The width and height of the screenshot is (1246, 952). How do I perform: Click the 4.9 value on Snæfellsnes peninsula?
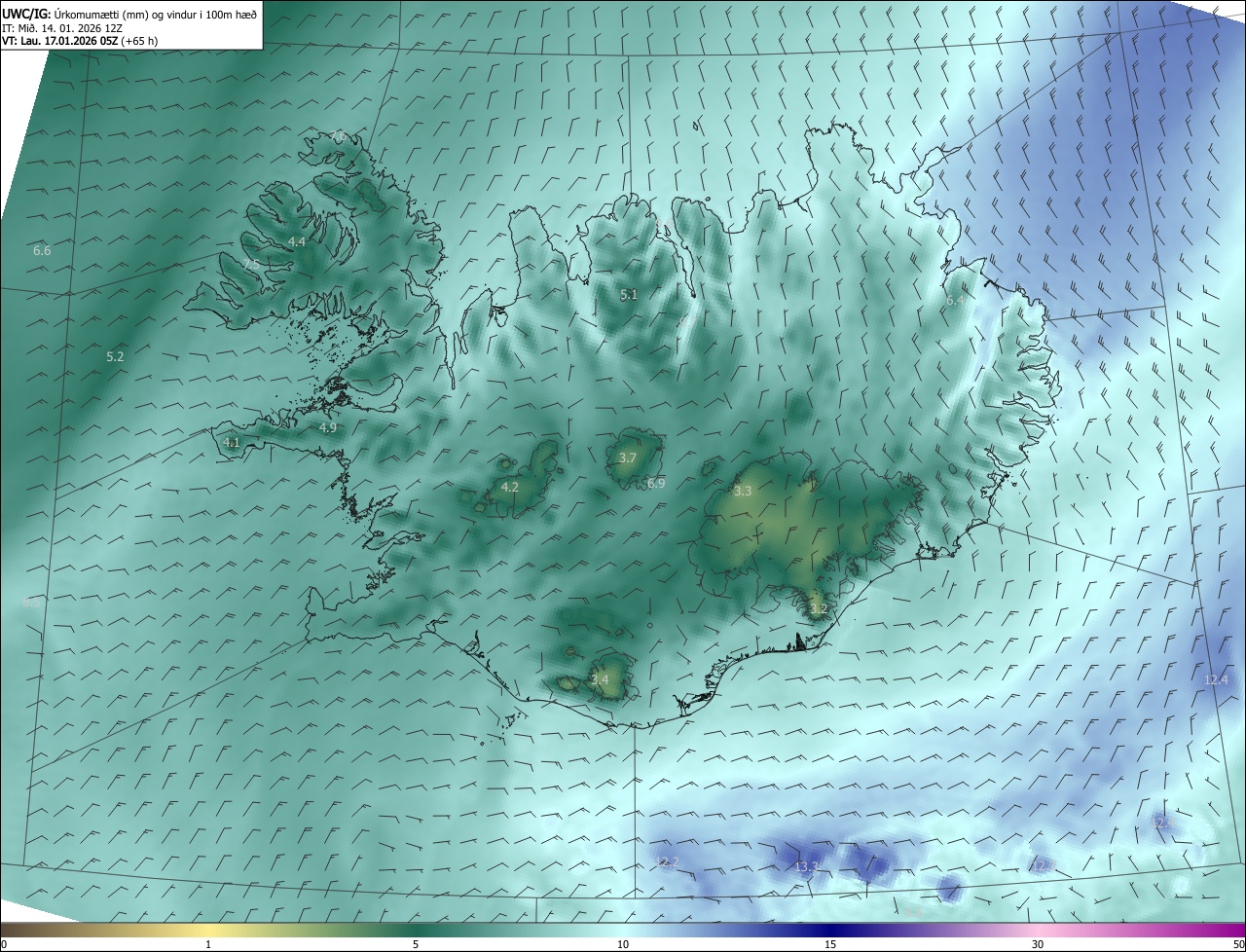tap(328, 427)
